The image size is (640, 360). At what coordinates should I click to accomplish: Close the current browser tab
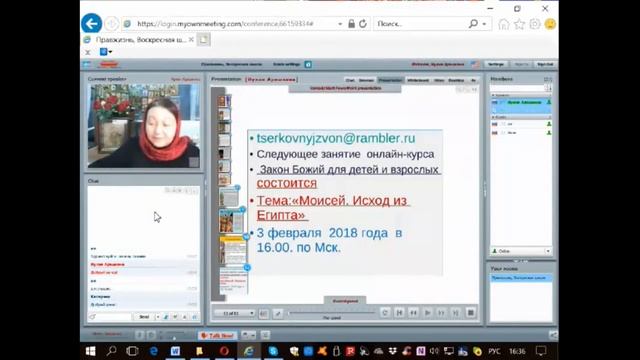(191, 40)
